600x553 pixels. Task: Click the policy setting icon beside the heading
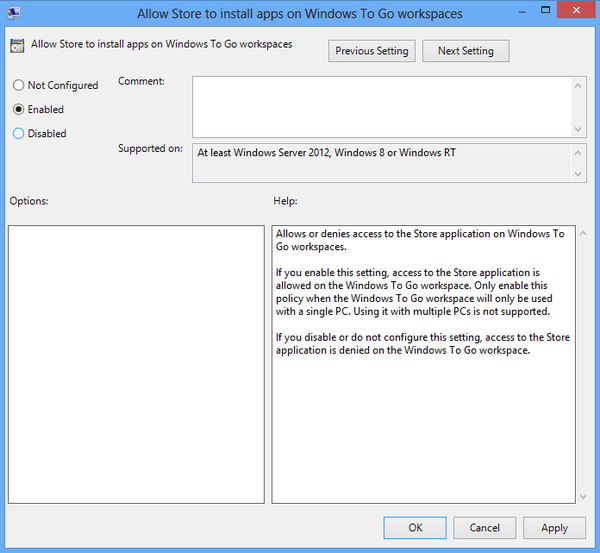17,46
